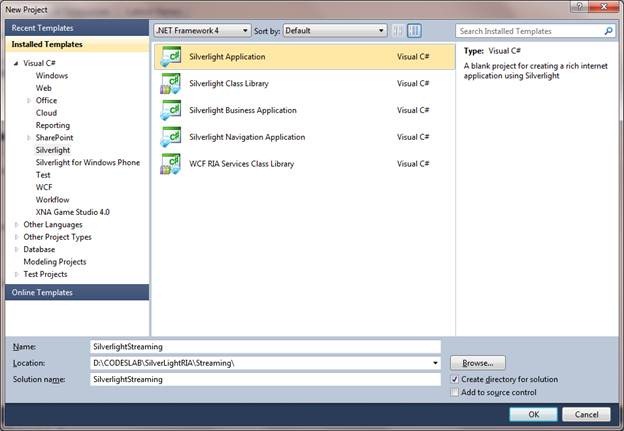624x431 pixels.
Task: Click the project Name text field
Action: pyautogui.click(x=264, y=346)
